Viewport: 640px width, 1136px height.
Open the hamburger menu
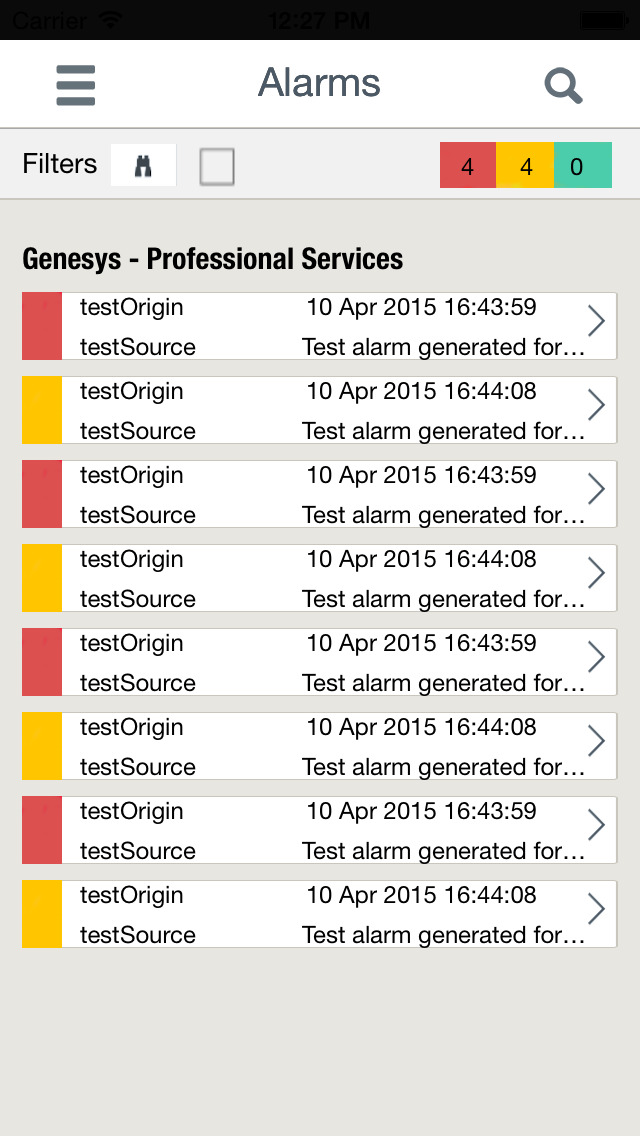(x=76, y=85)
